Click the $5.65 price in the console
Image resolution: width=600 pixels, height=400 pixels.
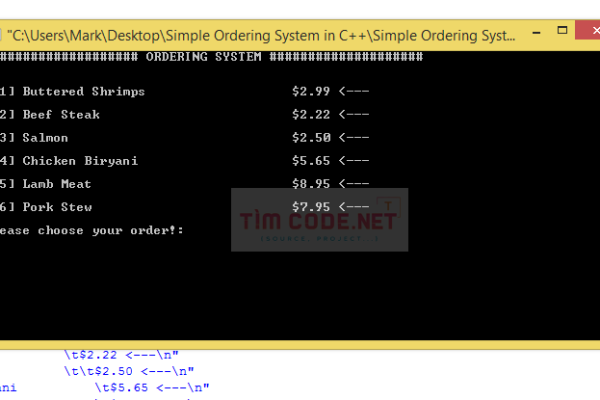coord(311,161)
